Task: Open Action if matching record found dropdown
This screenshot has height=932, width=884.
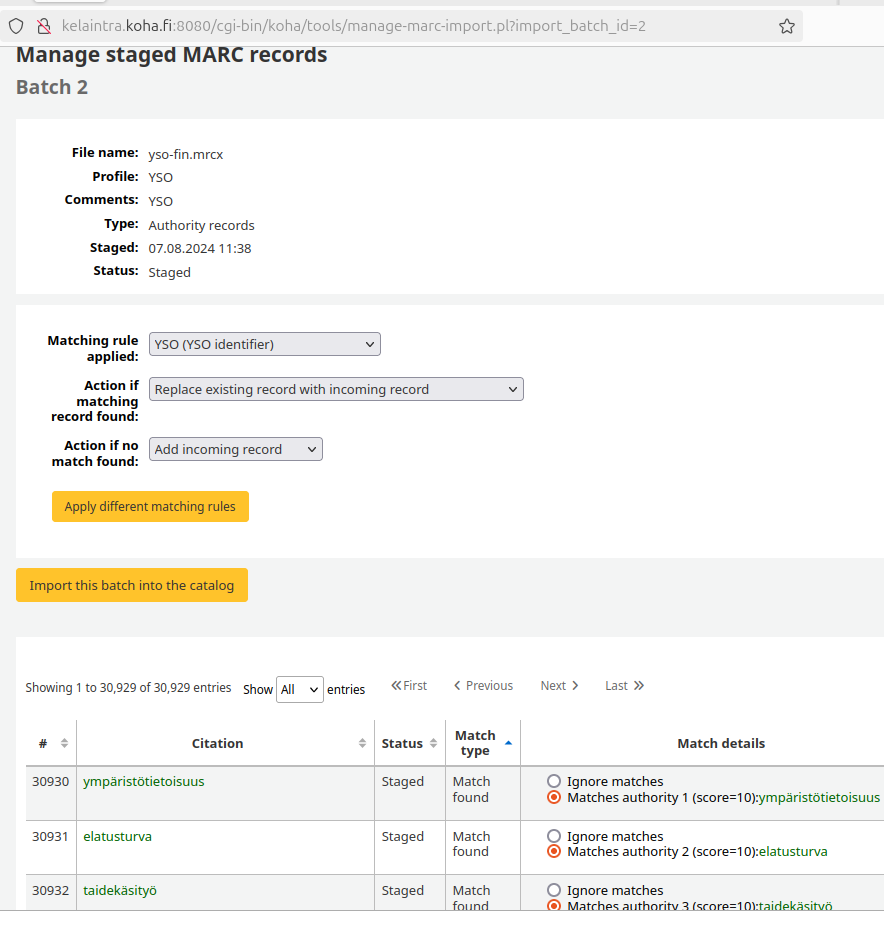Action: click(x=336, y=389)
